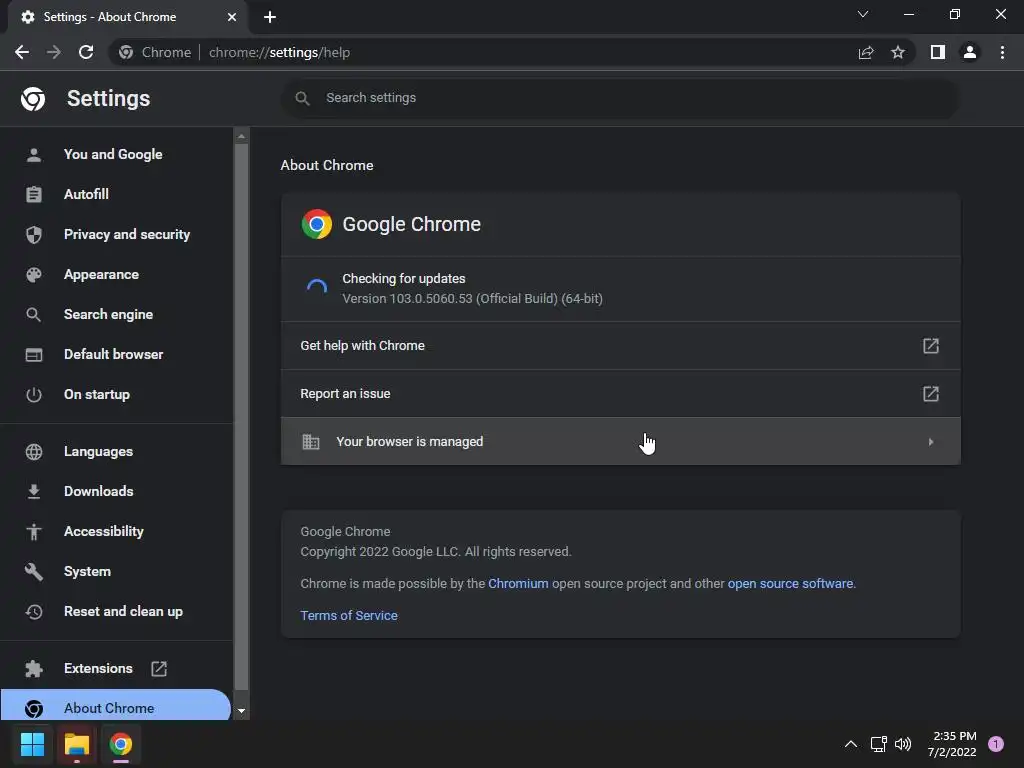The image size is (1024, 768).
Task: Click the chrome://settings/help URL
Action: point(279,52)
